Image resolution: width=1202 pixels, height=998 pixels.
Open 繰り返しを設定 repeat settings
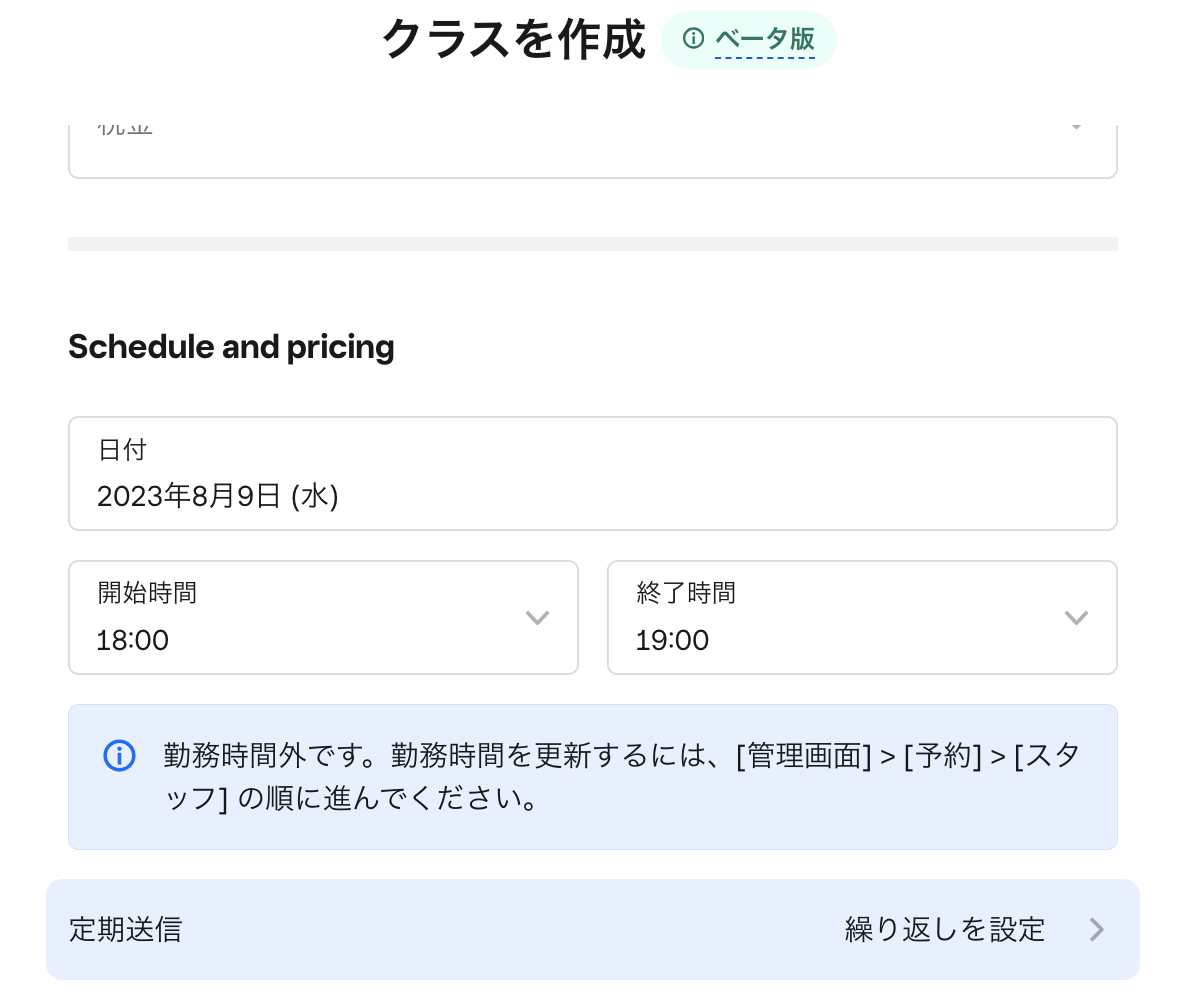945,930
